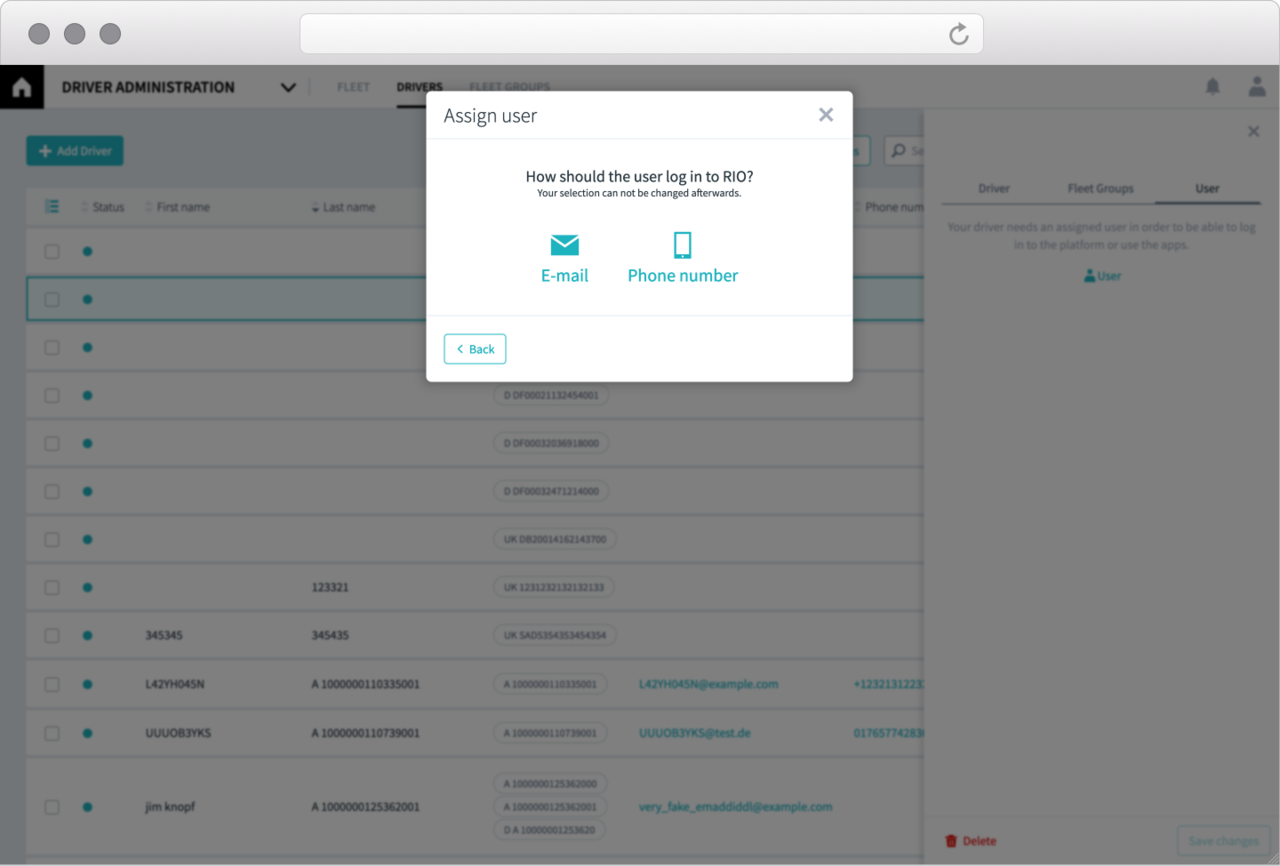
Task: Open the table select-all list icon
Action: click(52, 207)
